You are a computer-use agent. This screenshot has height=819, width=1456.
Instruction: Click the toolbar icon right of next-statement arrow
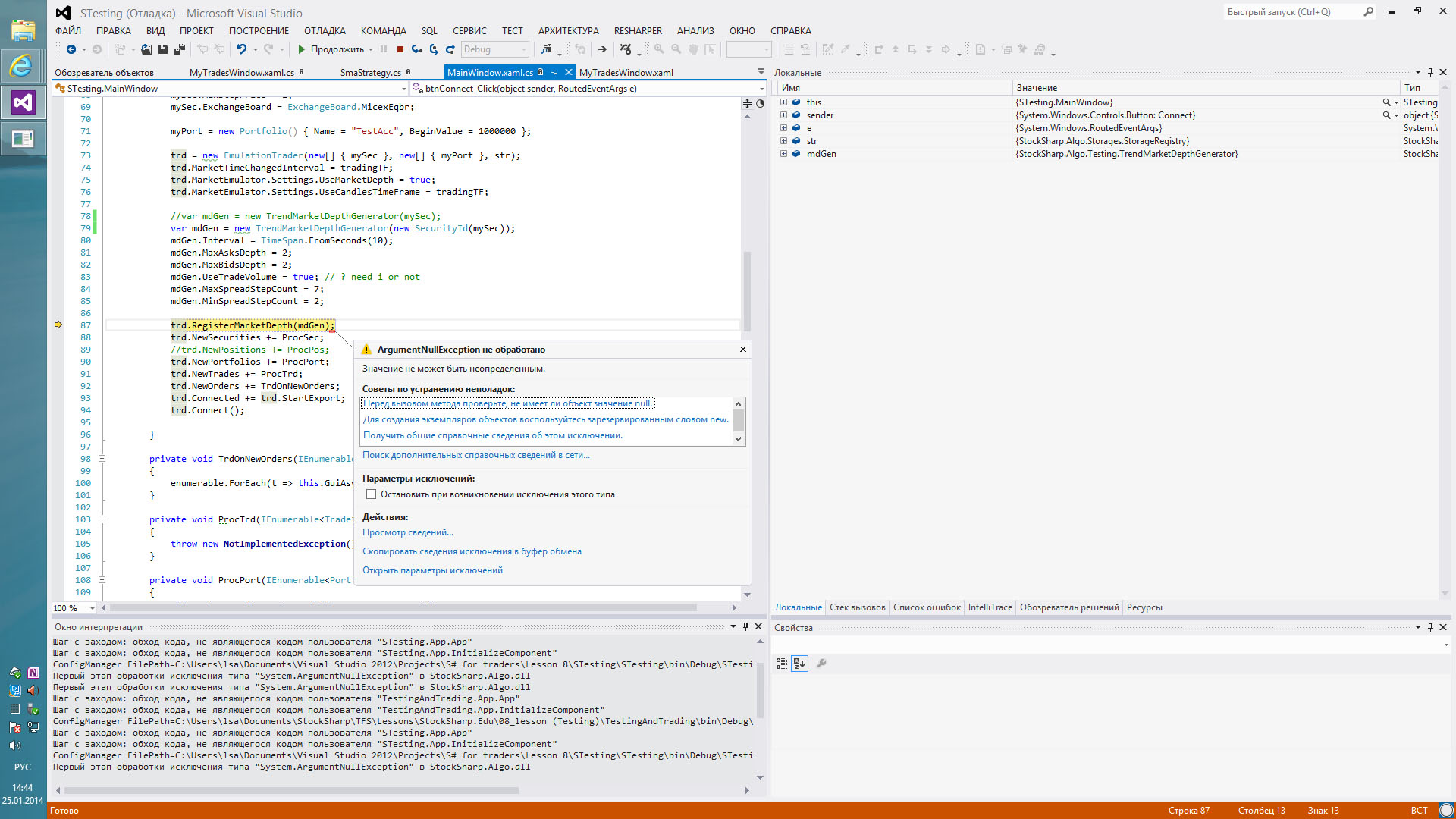pyautogui.click(x=626, y=49)
